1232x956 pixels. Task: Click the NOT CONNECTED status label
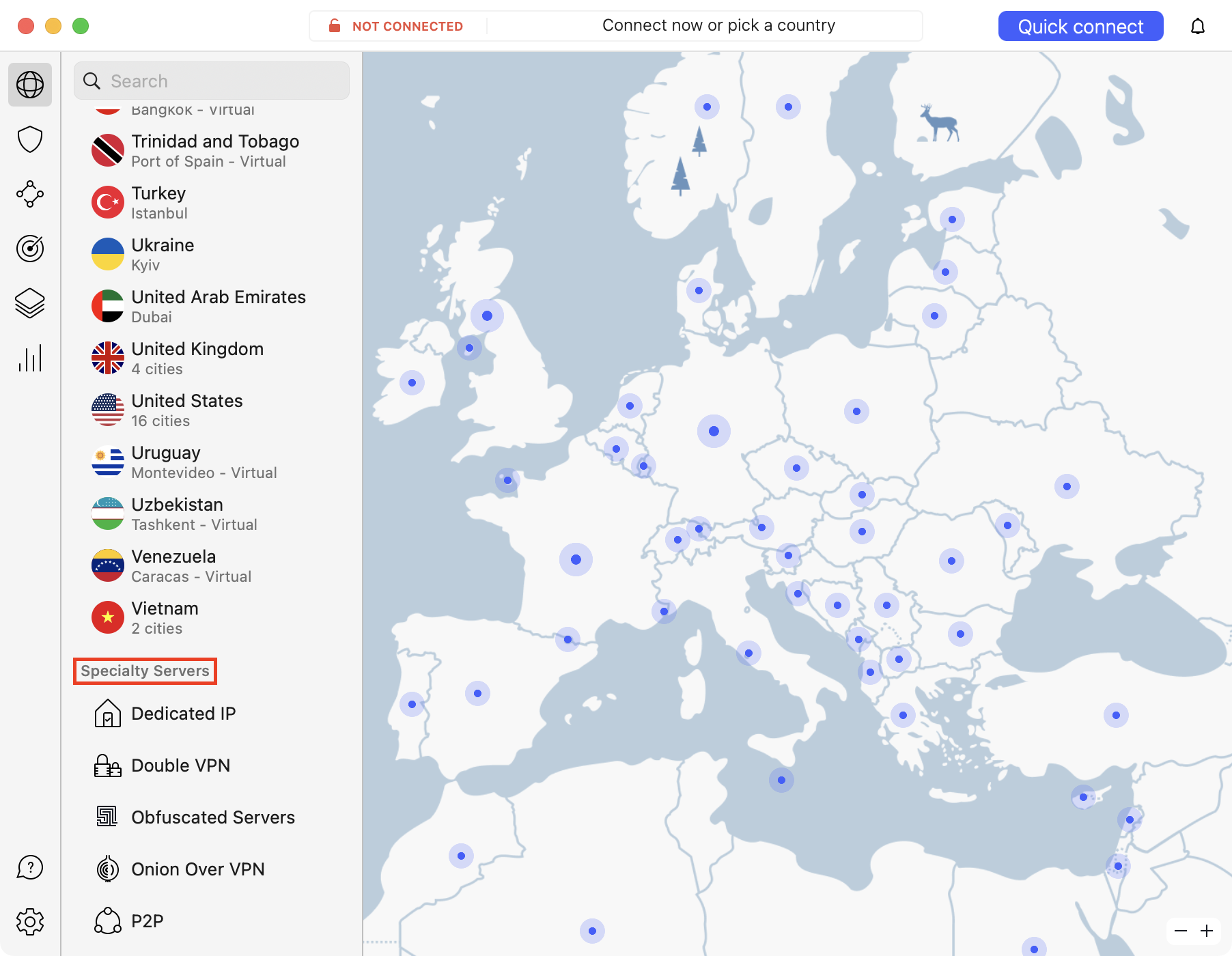tap(407, 26)
